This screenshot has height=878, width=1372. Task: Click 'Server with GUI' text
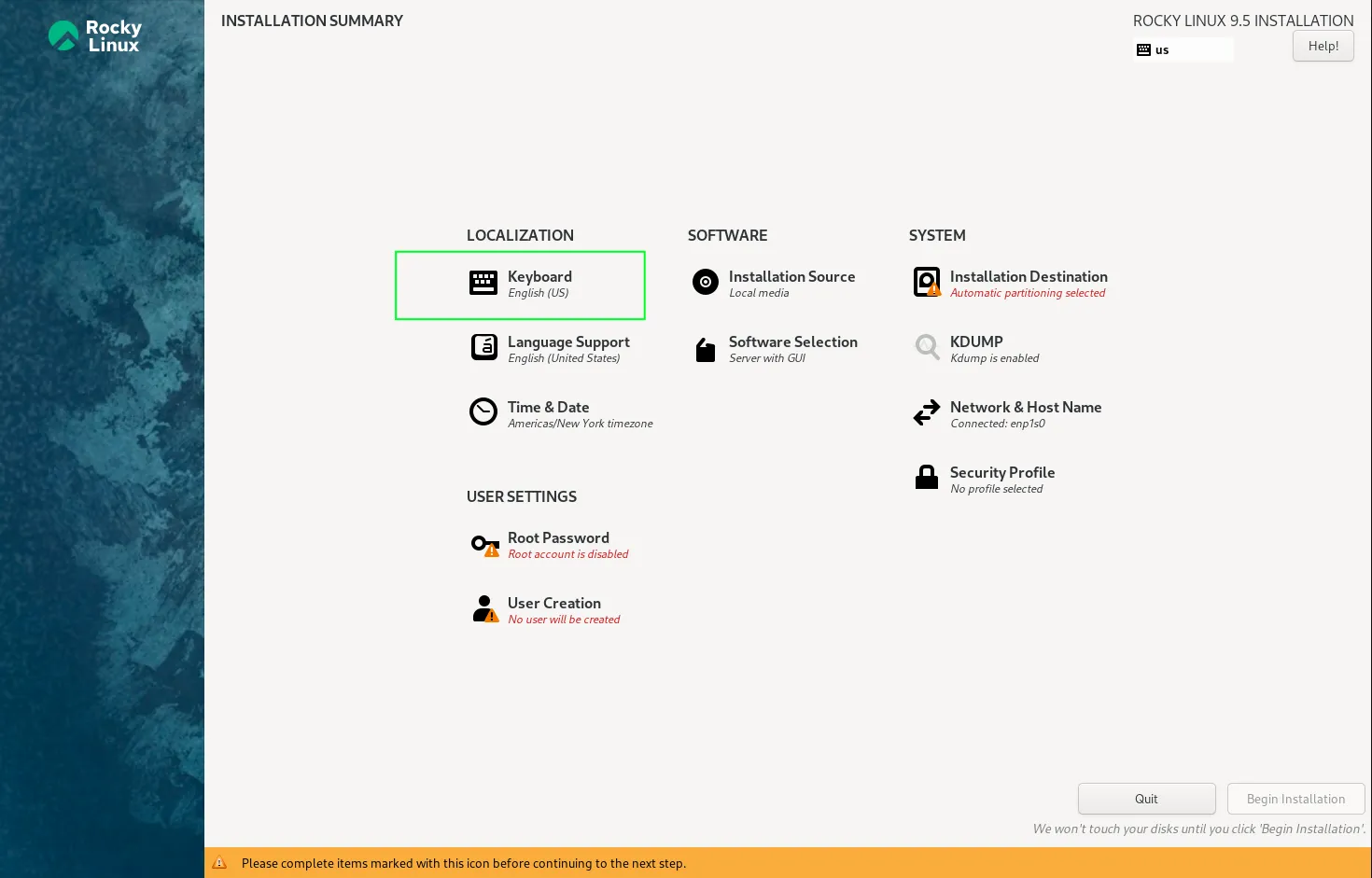[767, 358]
